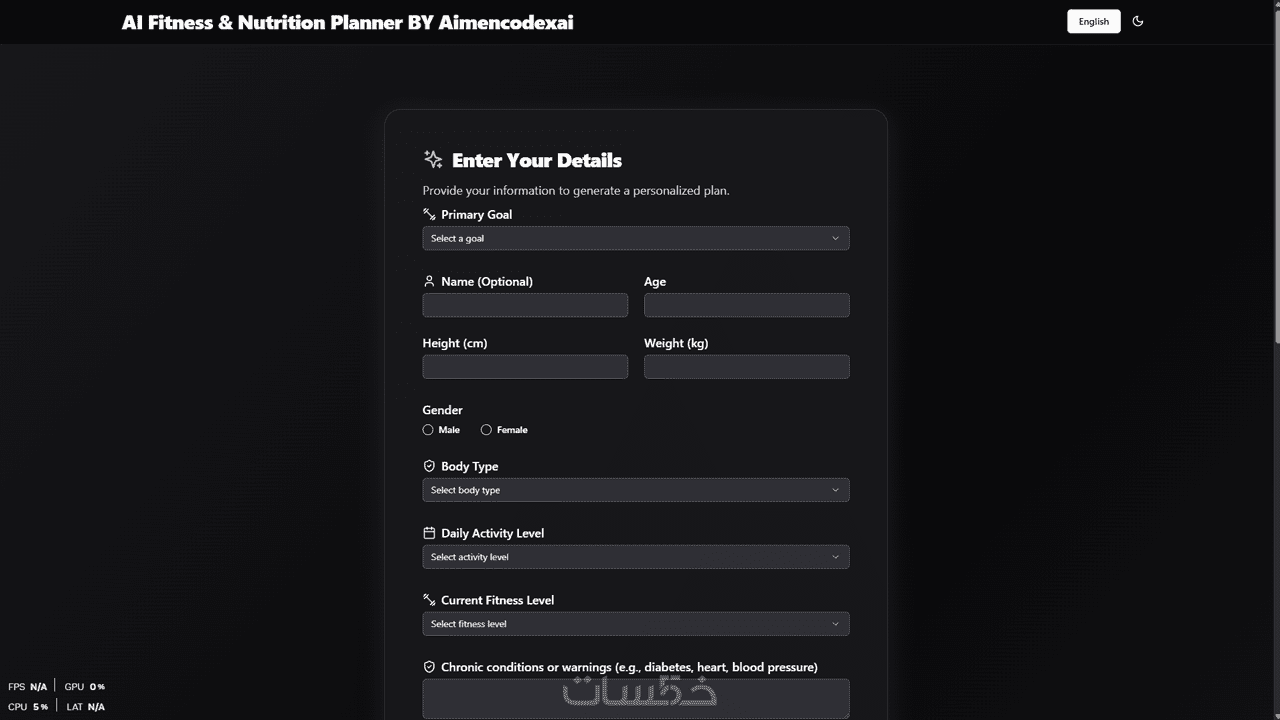Click the person icon beside Name

429,281
